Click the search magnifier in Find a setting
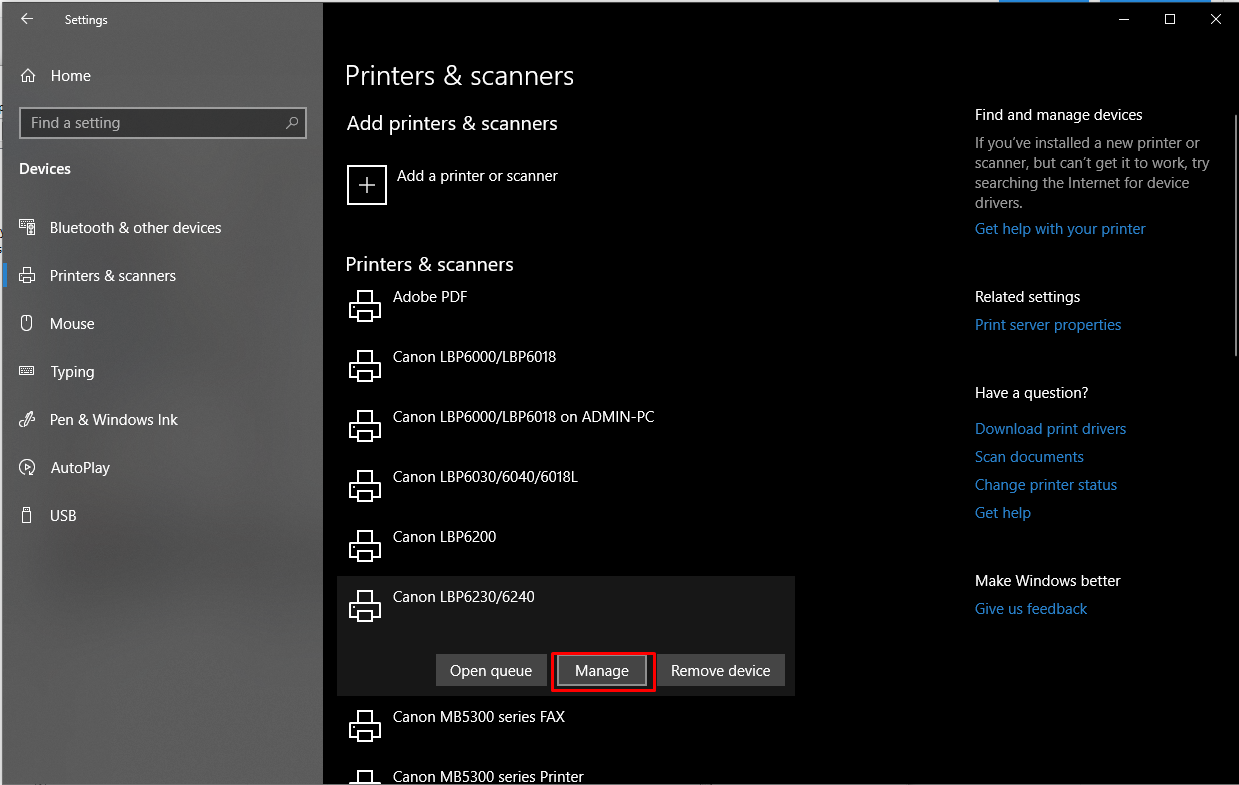This screenshot has height=785, width=1239. [x=292, y=123]
